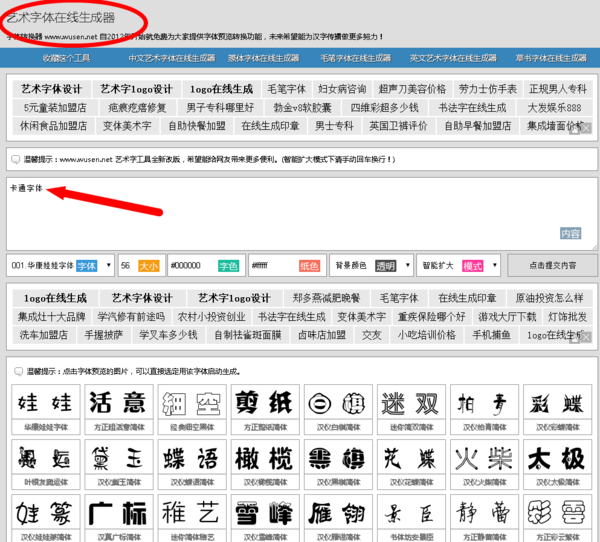Viewport: 600px width, 542px height.
Task: Click the 郑多燕减肥晚餐 ad link
Action: pos(326,298)
